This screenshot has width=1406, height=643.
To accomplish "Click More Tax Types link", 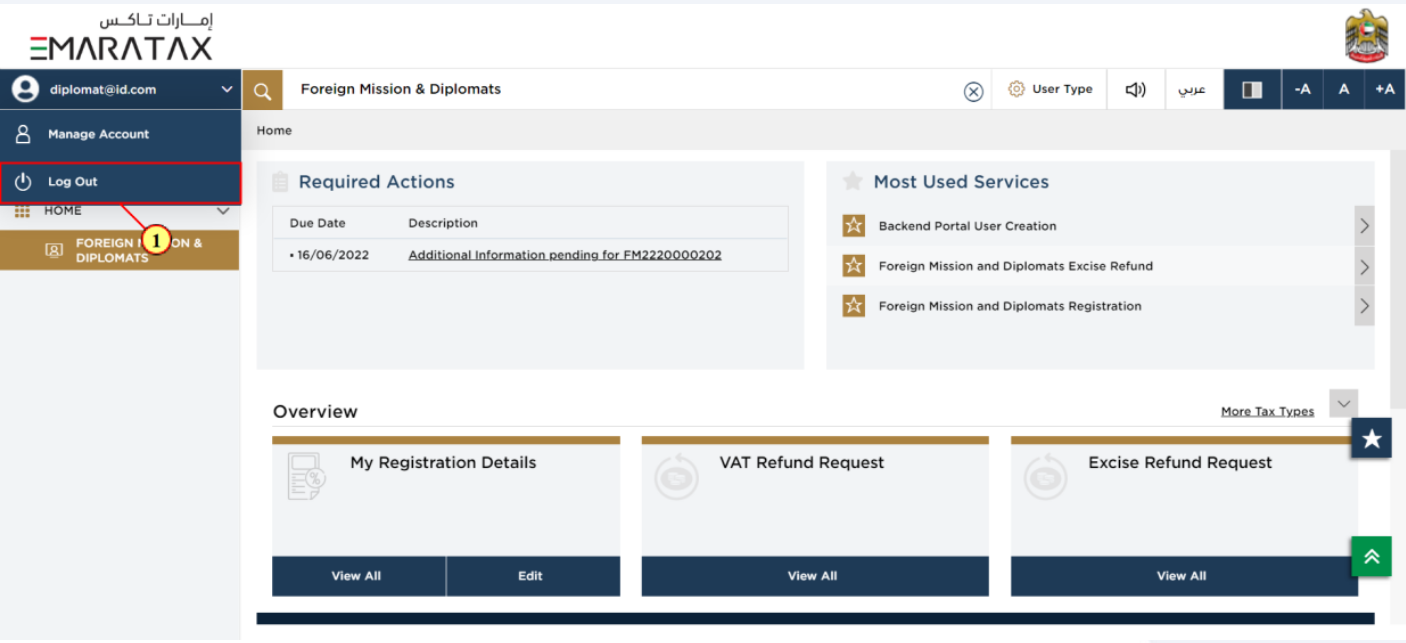I will point(1267,411).
